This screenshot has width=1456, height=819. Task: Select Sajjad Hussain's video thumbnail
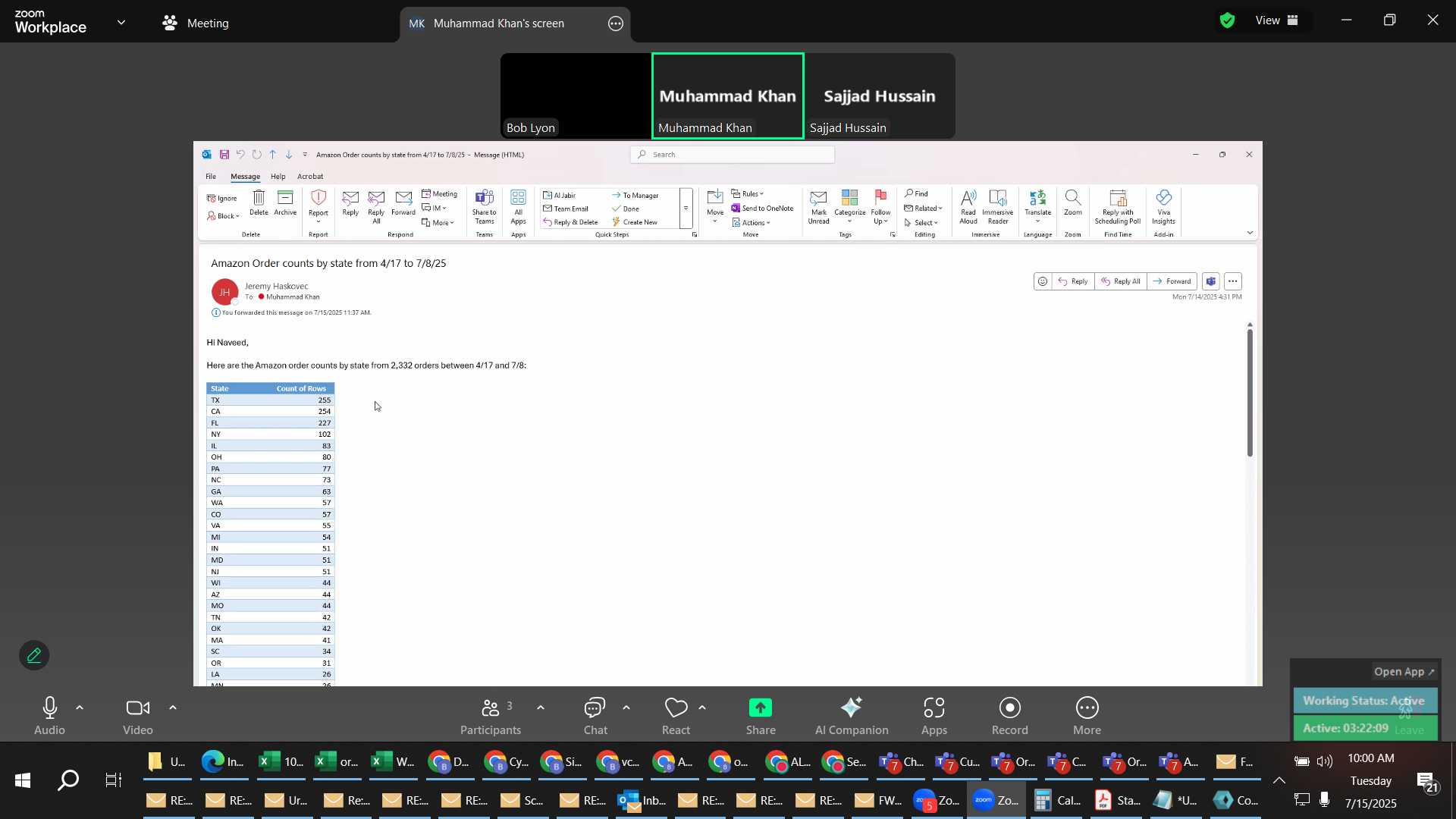(x=880, y=96)
